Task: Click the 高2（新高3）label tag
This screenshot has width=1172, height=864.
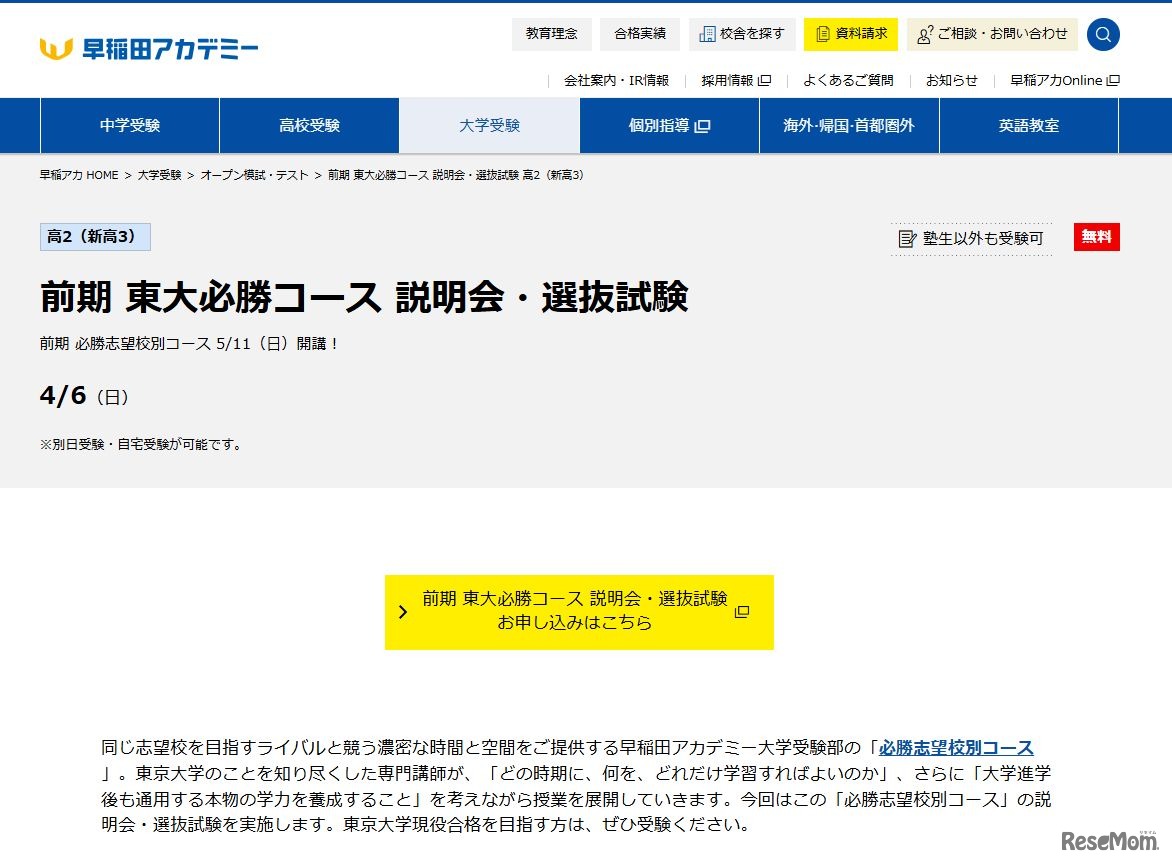Action: coord(95,236)
